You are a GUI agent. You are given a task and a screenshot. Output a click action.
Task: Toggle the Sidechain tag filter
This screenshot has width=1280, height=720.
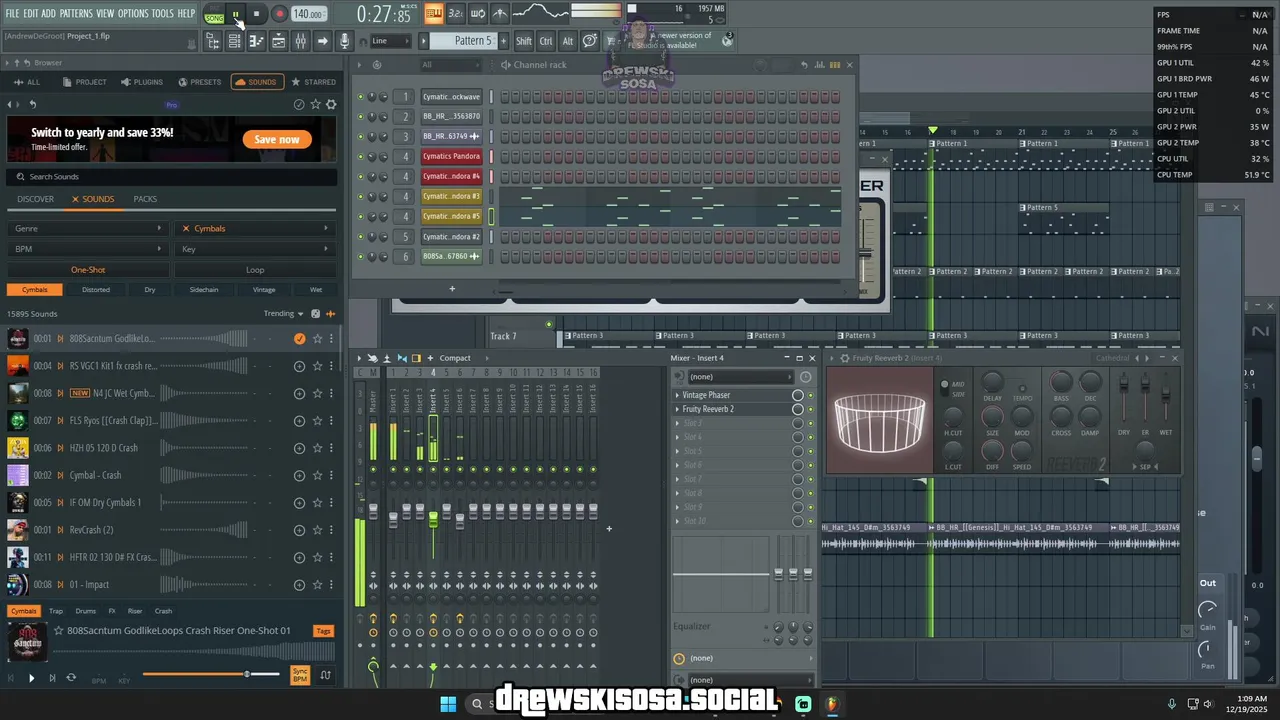204,290
